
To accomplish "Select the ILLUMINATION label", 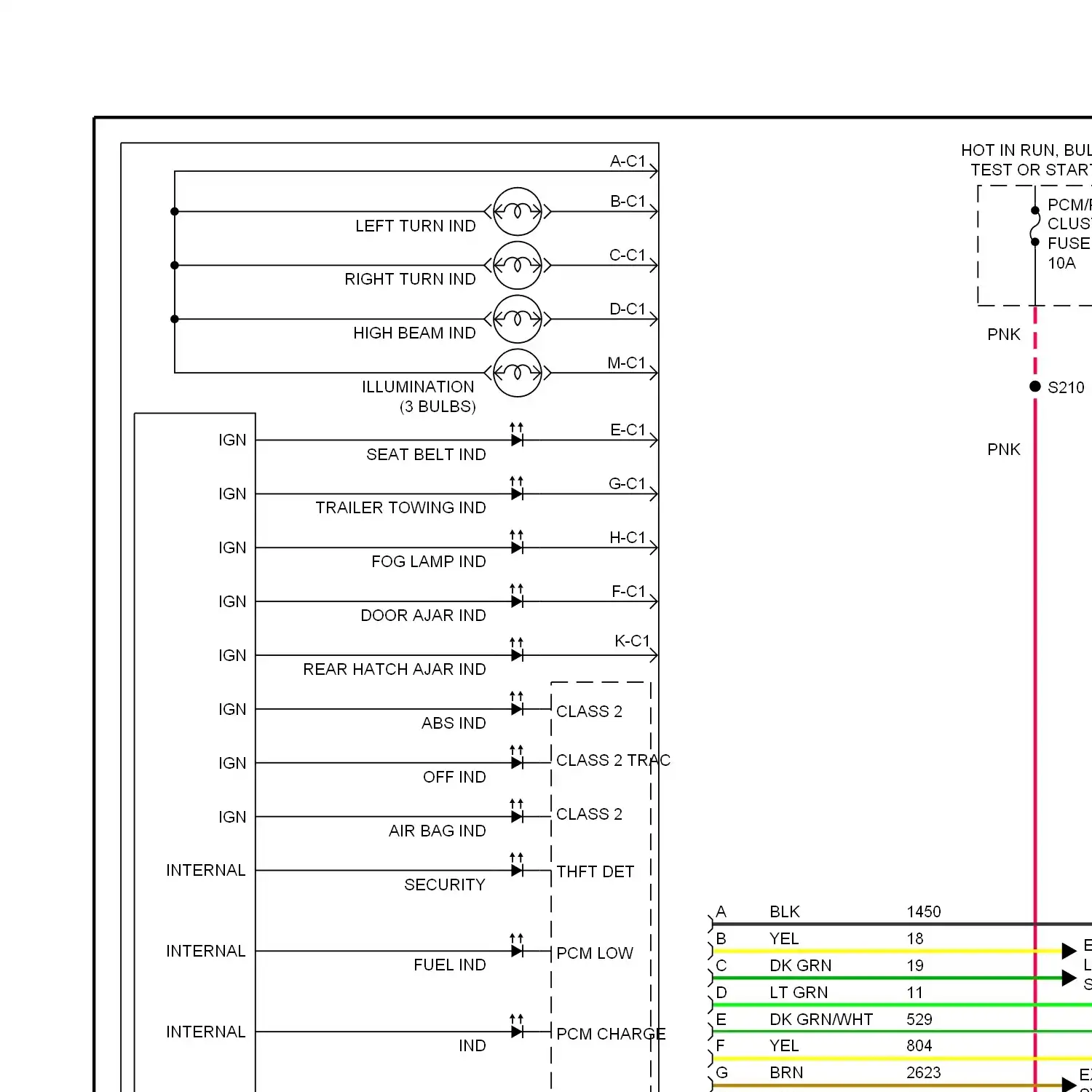I will 418,387.
